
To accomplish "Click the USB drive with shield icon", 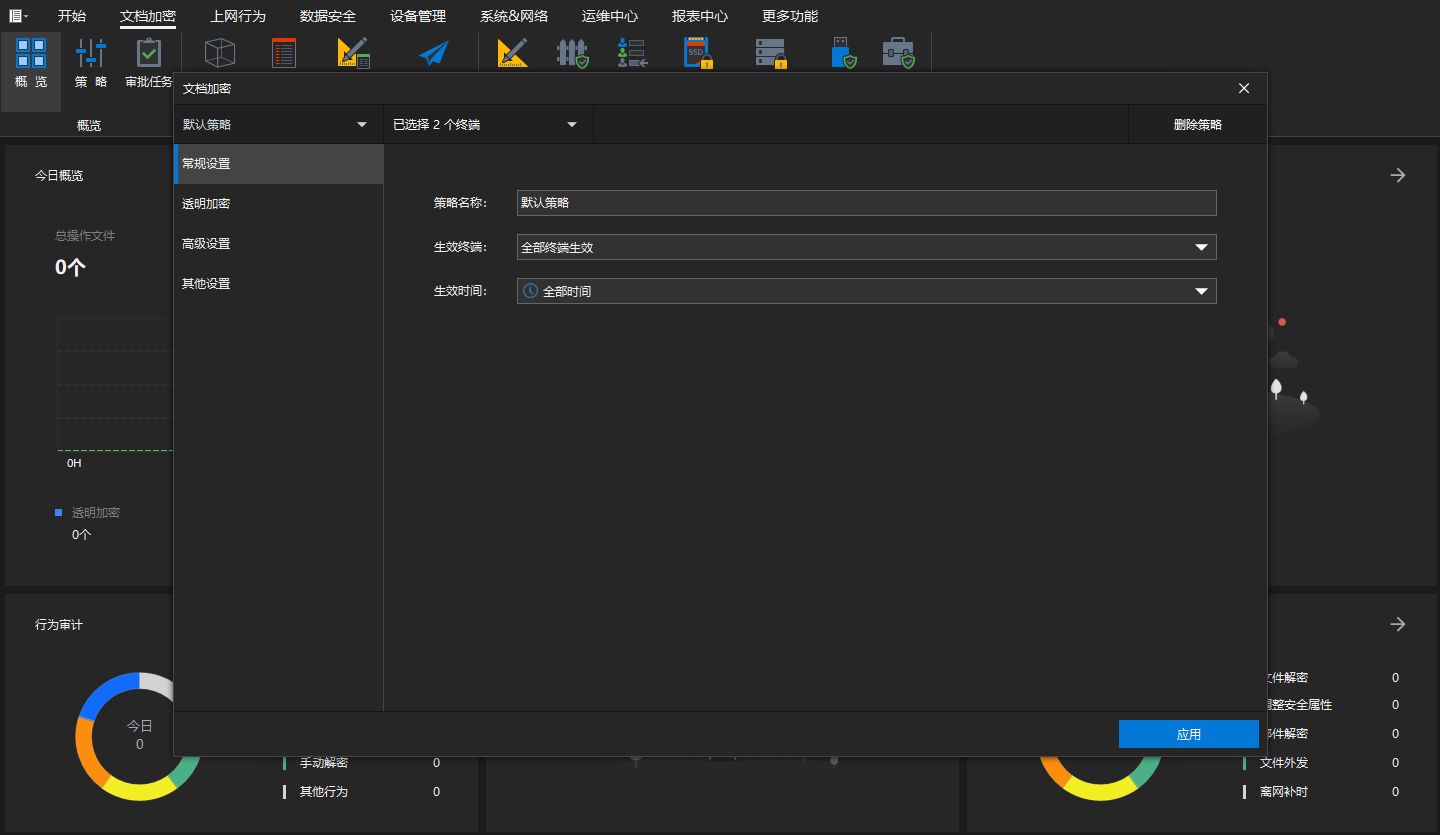I will [x=844, y=53].
